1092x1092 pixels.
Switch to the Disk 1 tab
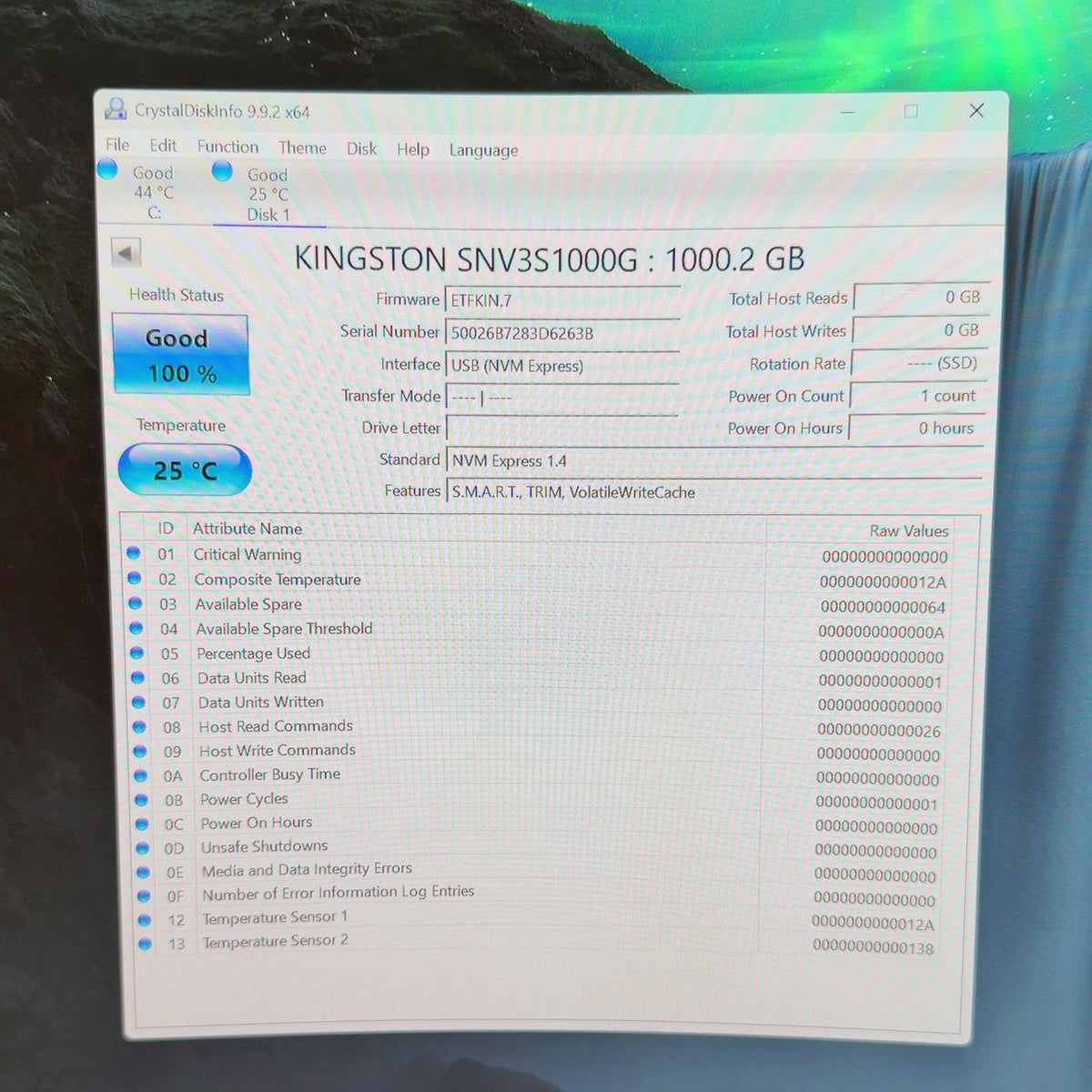coord(268,195)
